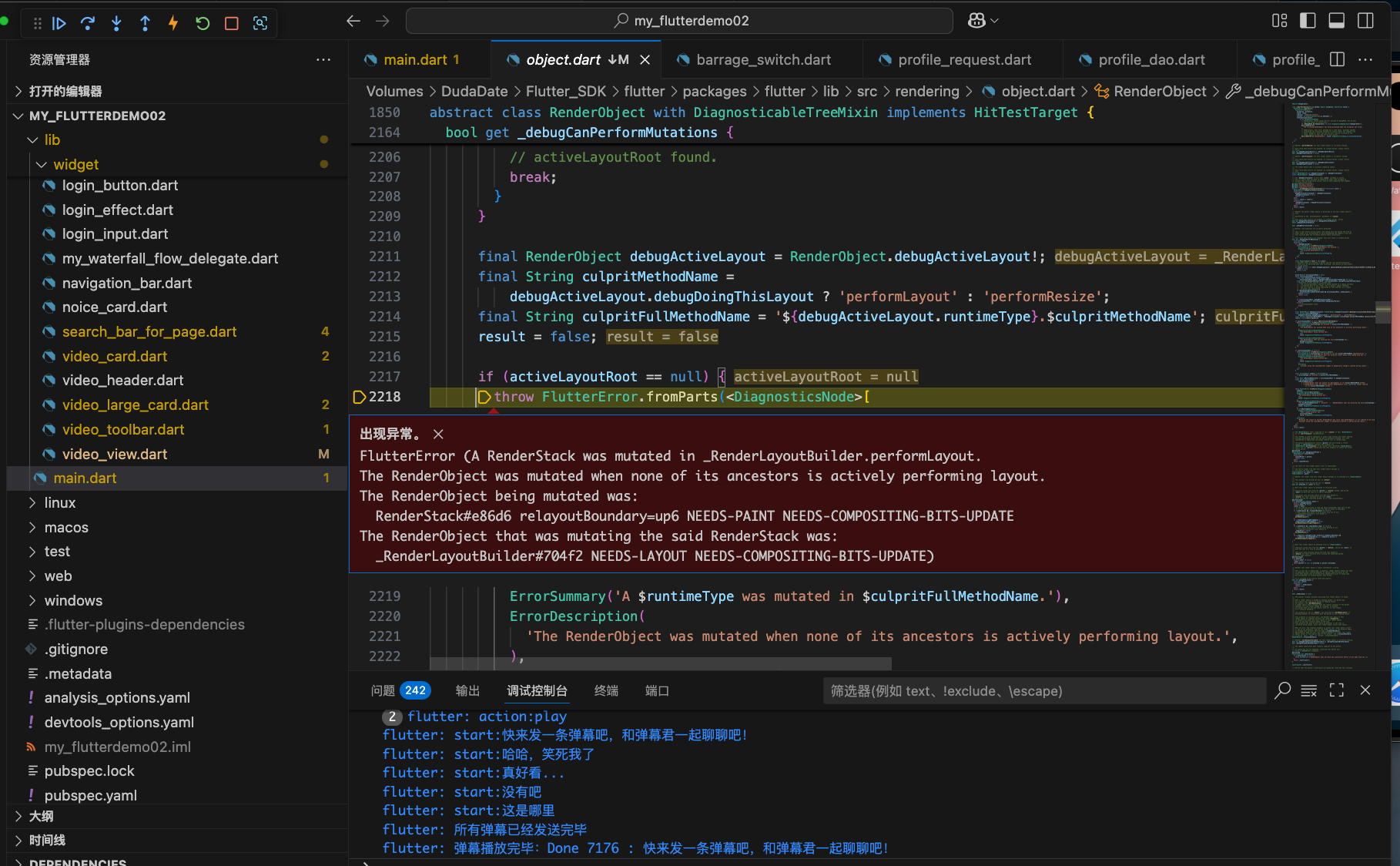Open the widget inspector debug icon
Viewport: 1400px width, 866px height.
coord(260,23)
